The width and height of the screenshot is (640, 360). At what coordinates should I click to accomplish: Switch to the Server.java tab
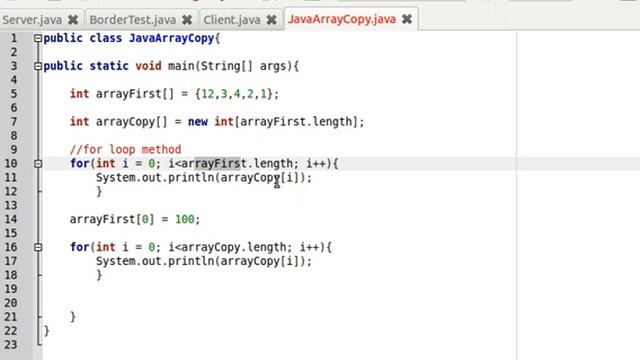(32, 20)
